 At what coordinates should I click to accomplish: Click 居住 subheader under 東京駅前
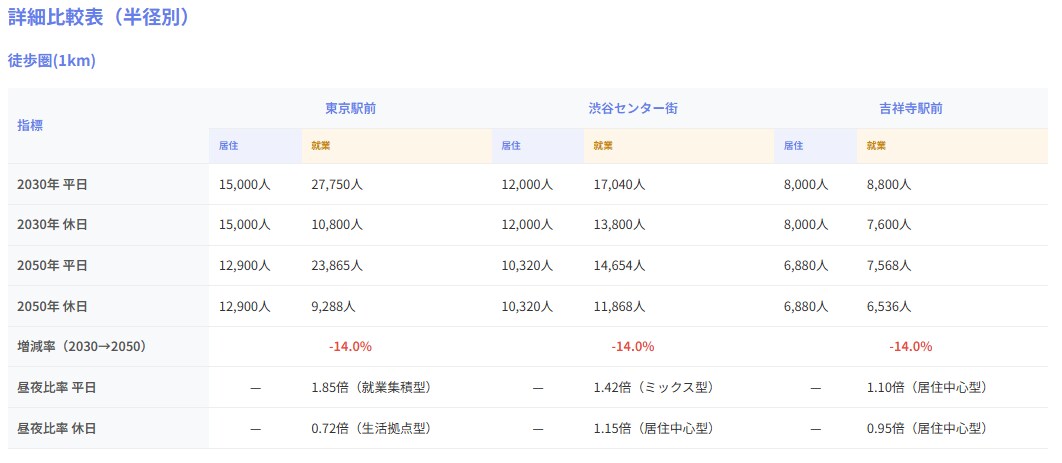coord(228,146)
